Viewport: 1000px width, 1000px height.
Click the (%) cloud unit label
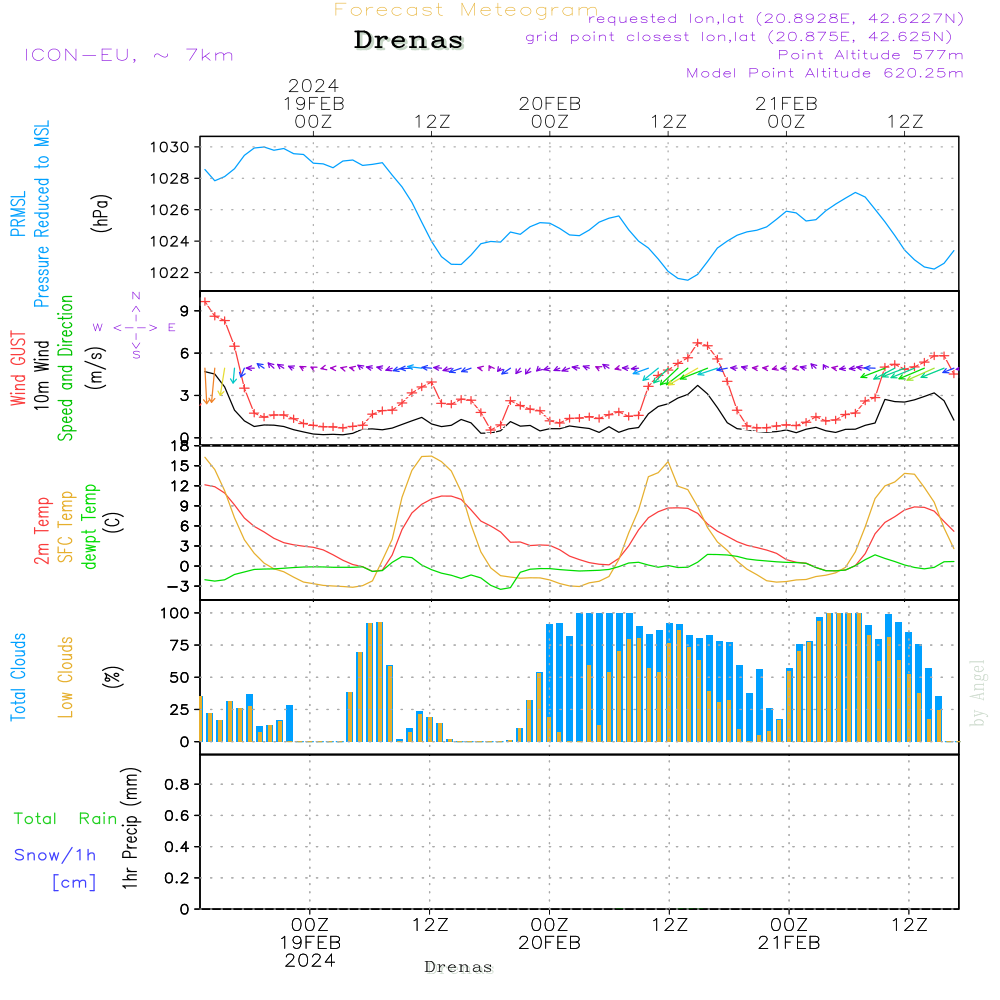click(x=112, y=677)
